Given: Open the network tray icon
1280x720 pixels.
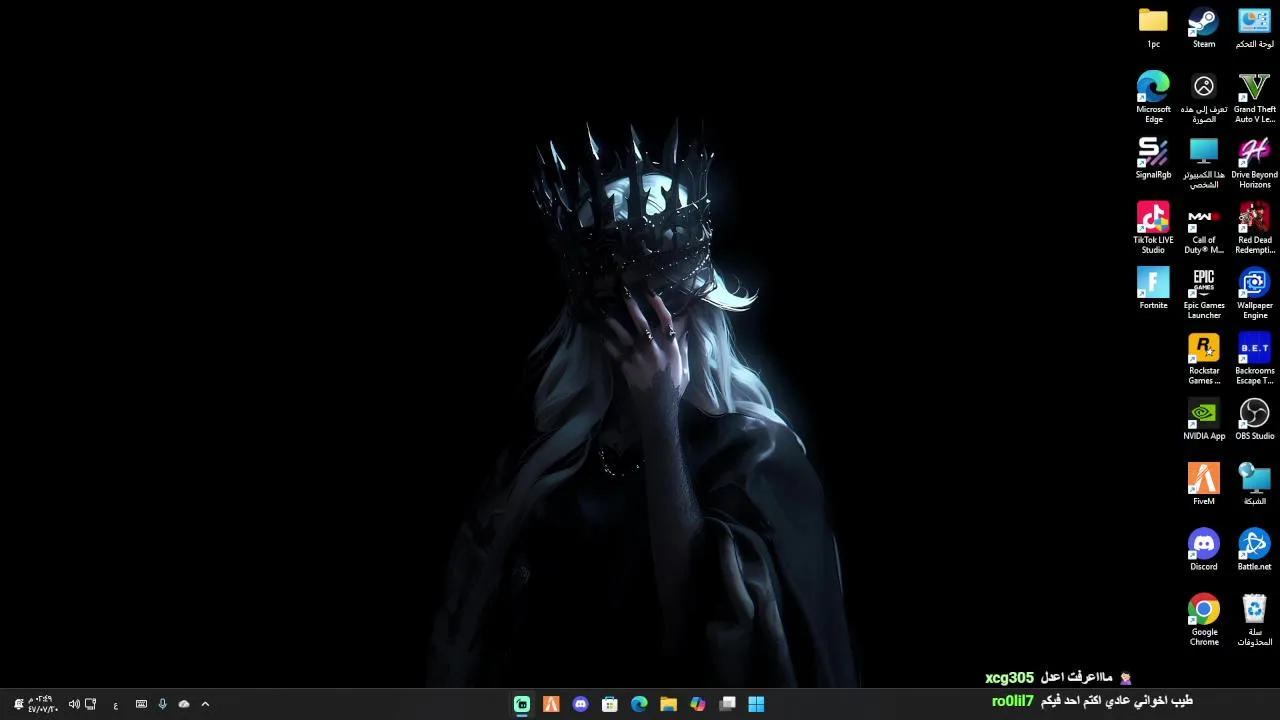Looking at the screenshot, I should point(91,704).
